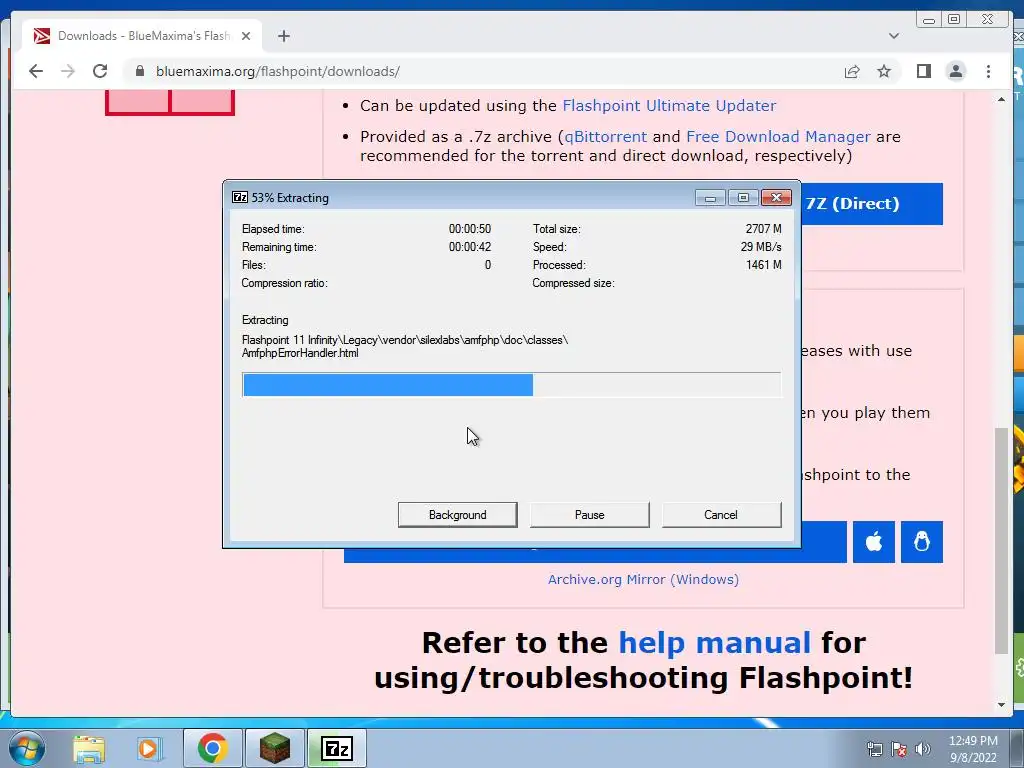Click the scrollbar up arrow
Screen dimensions: 1024x768
(1001, 99)
